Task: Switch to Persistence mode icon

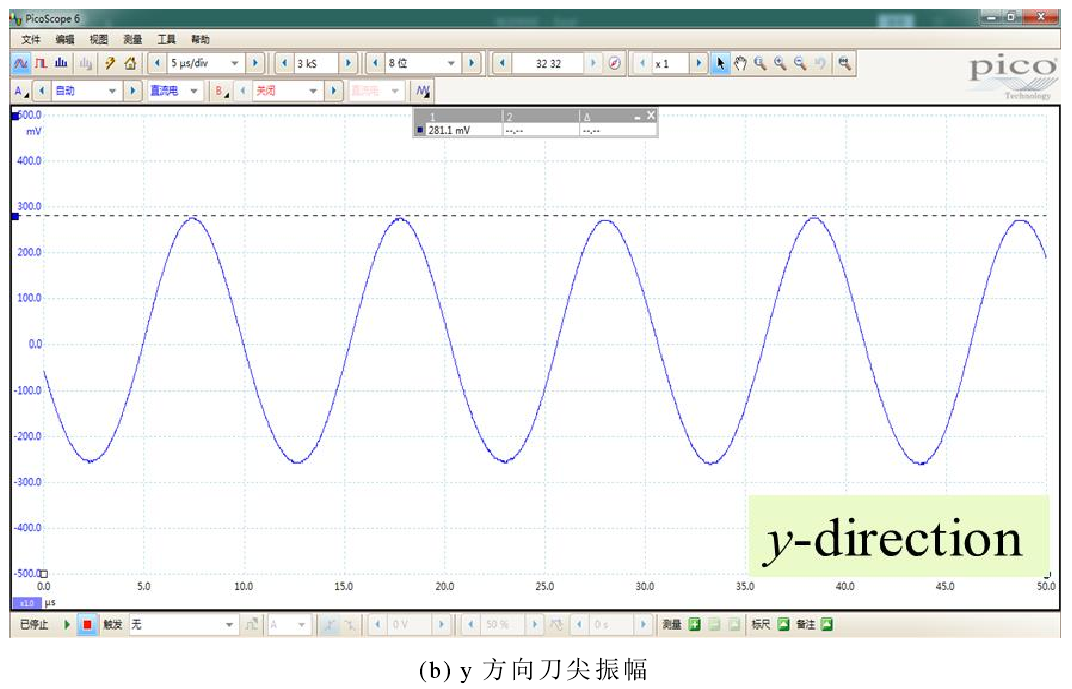Action: 43,63
